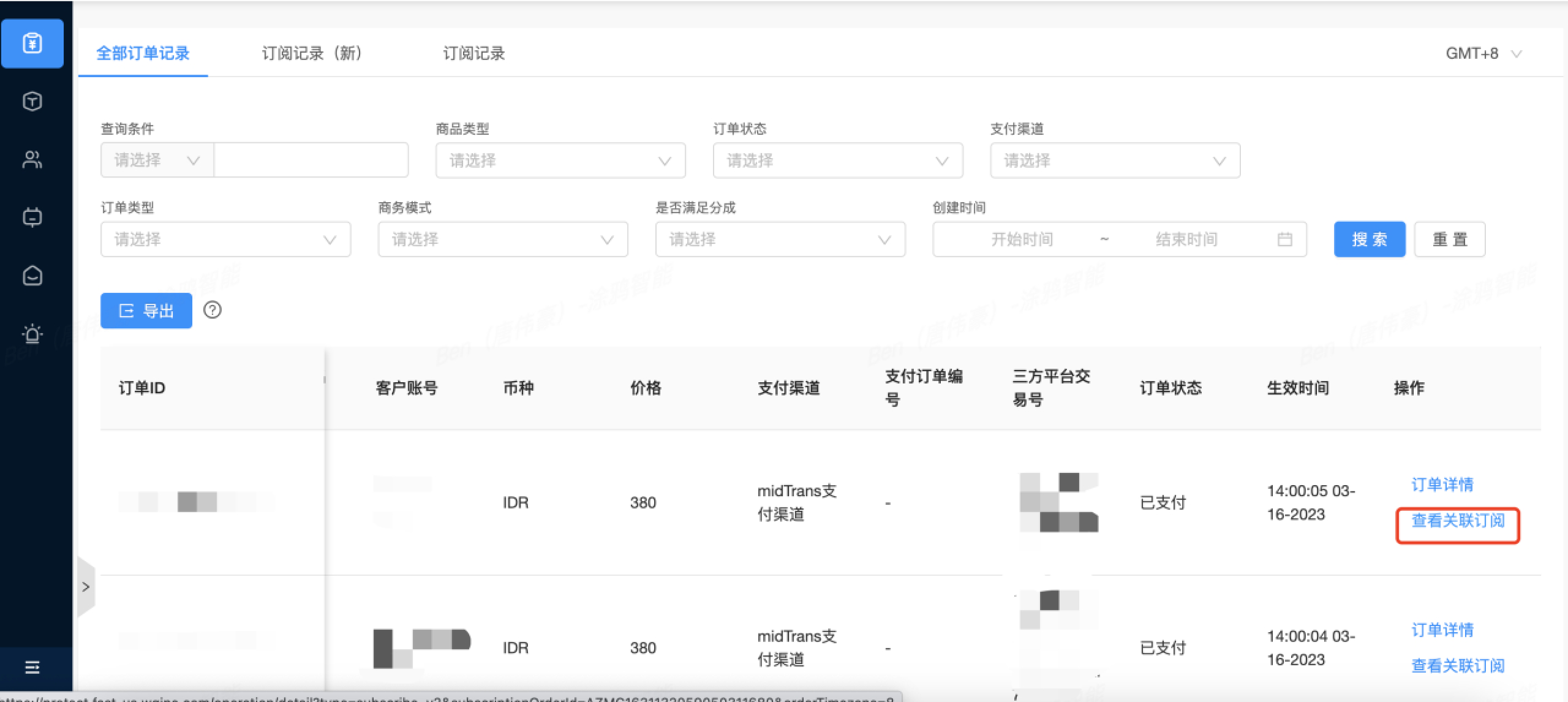Open 订单详情 for the 14:00:05 order
Image resolution: width=1568 pixels, height=702 pixels.
pyautogui.click(x=1442, y=485)
